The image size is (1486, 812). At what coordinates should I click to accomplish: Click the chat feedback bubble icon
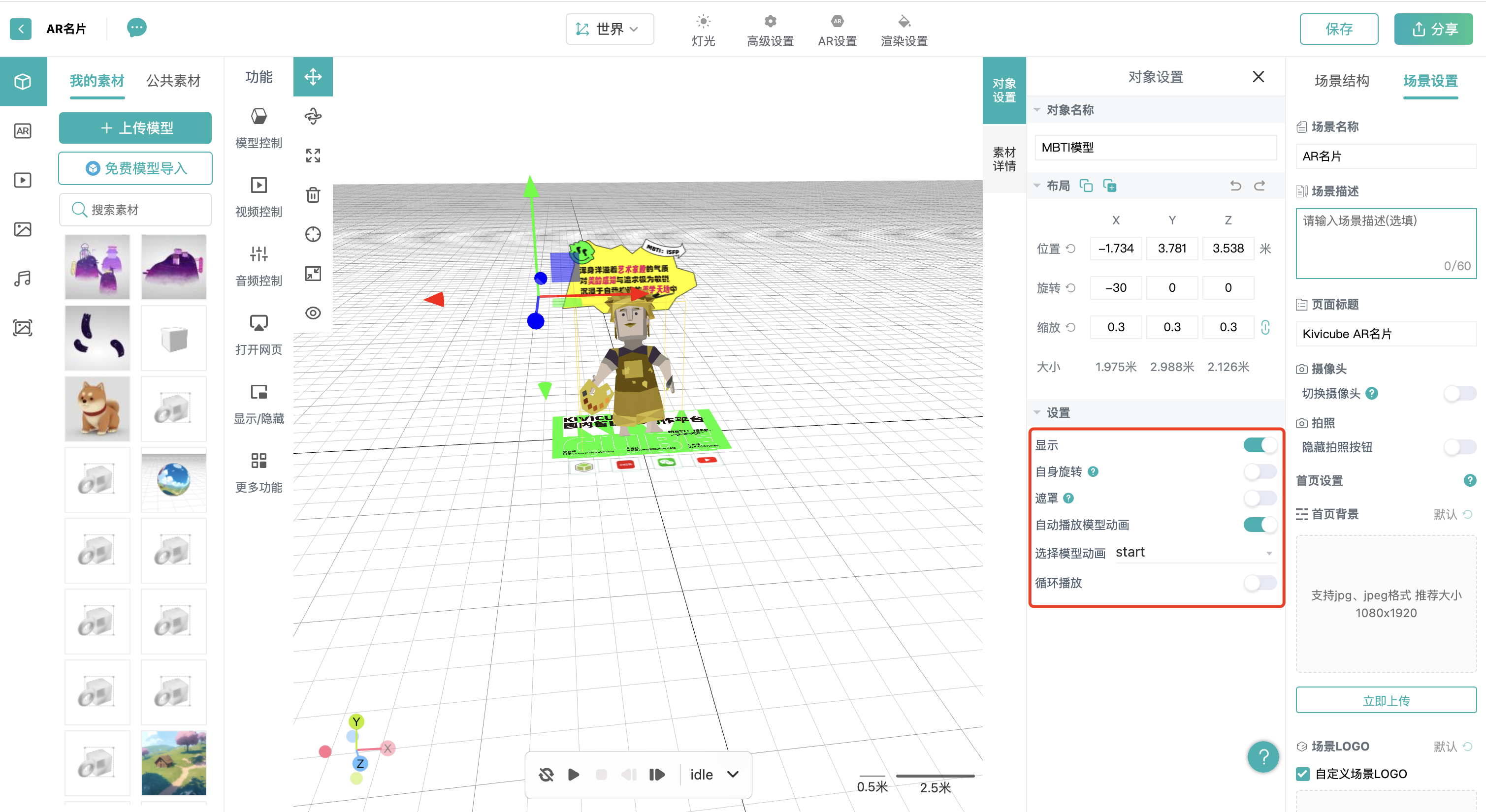pyautogui.click(x=136, y=28)
